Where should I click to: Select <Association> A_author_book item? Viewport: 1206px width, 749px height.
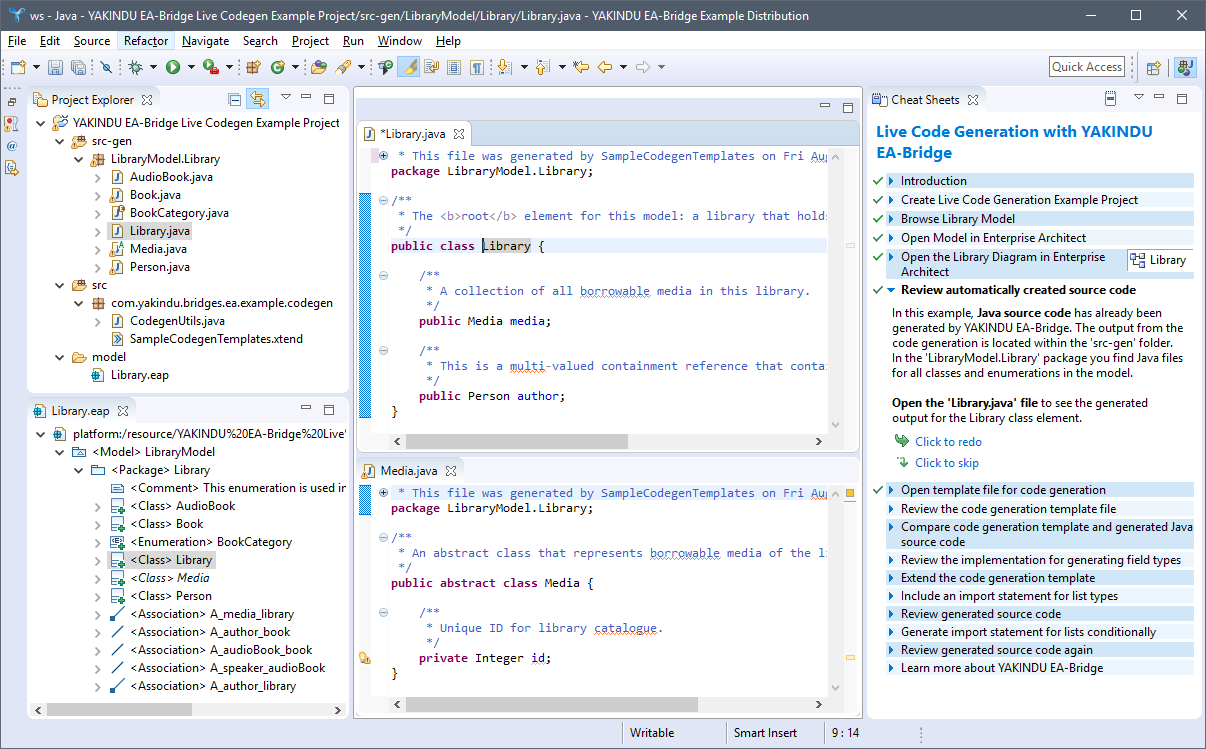[x=210, y=632]
